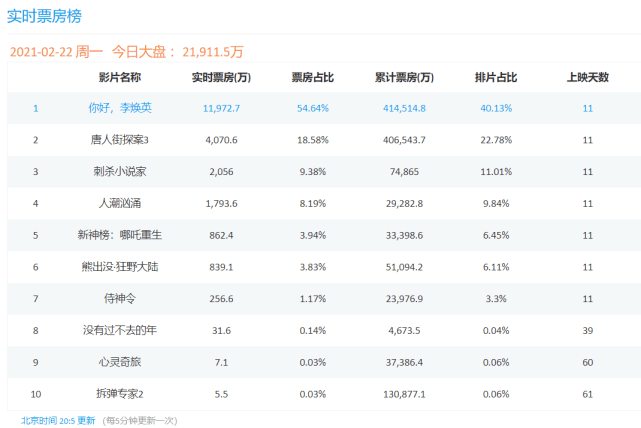The image size is (641, 428).
Task: Click the 票房占比 column header
Action: [x=313, y=77]
